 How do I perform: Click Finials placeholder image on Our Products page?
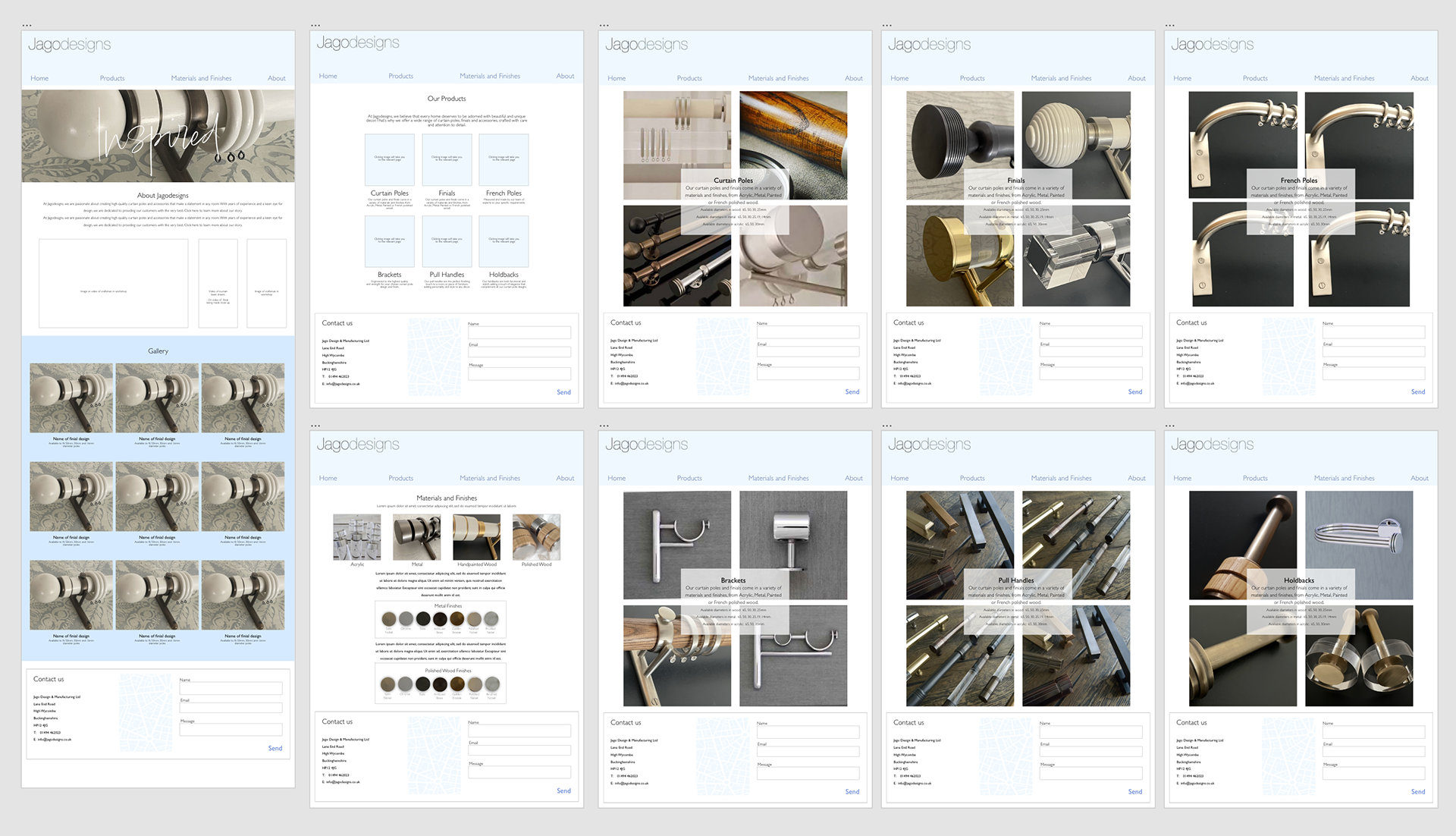click(x=447, y=159)
